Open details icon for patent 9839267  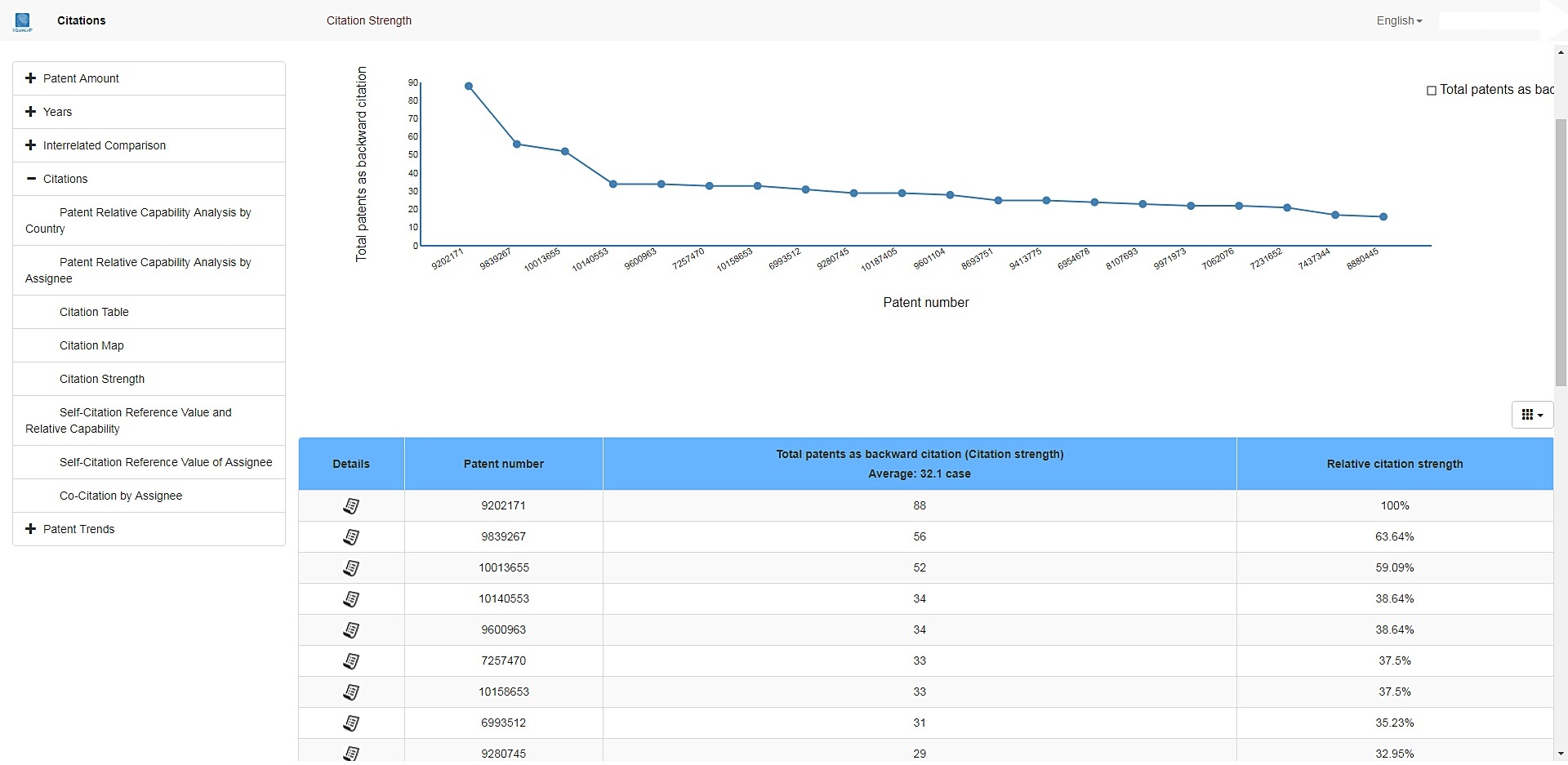(x=351, y=537)
